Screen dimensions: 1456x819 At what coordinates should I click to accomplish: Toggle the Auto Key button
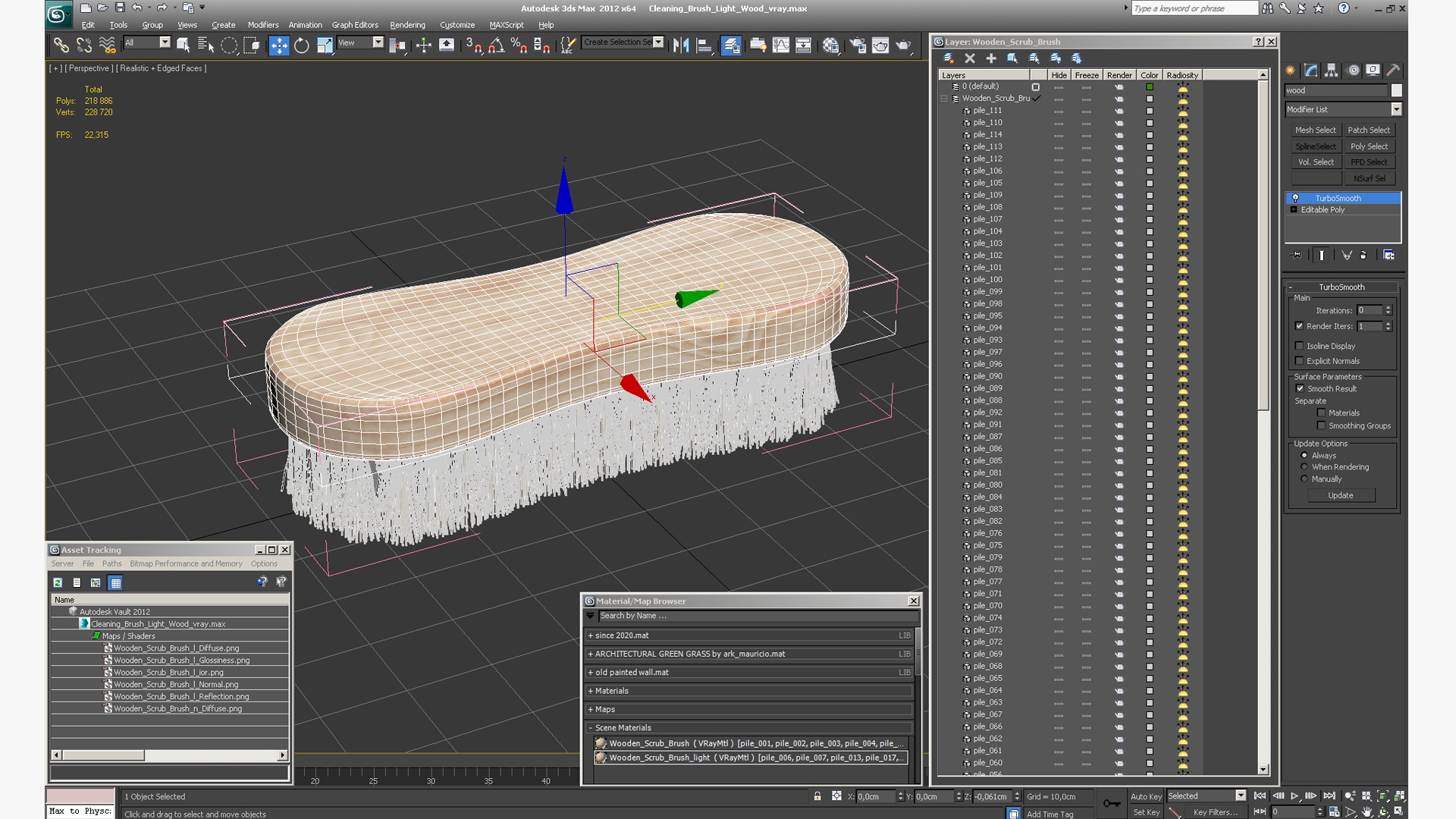click(1145, 796)
